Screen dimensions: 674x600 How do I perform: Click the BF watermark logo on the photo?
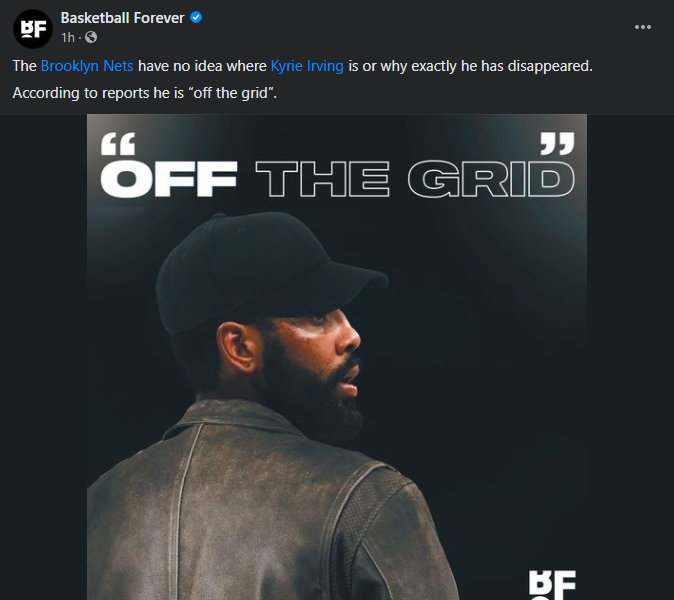click(x=552, y=585)
